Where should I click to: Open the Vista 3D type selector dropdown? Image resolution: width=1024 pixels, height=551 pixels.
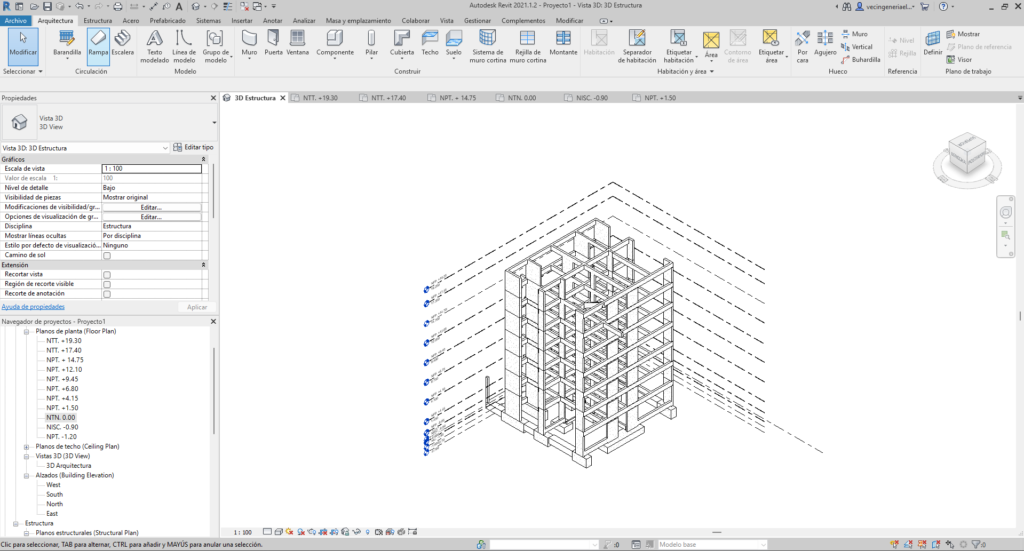(x=214, y=123)
